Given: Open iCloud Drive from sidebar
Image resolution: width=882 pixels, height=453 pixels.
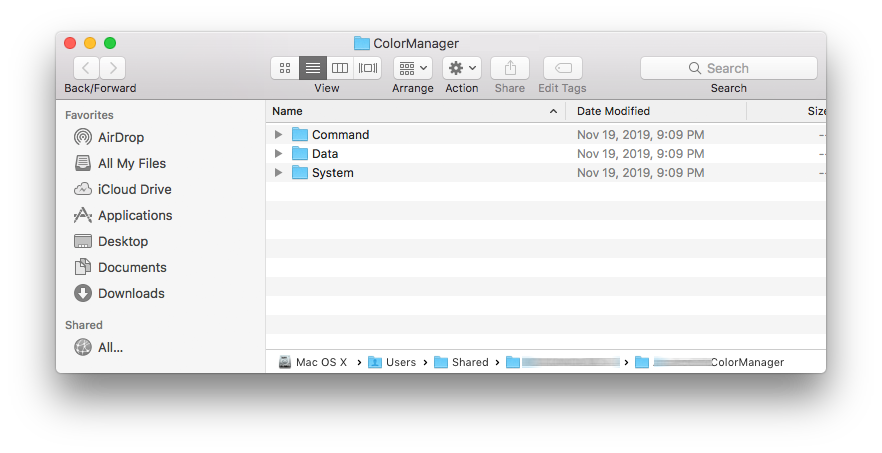Looking at the screenshot, I should pos(134,189).
